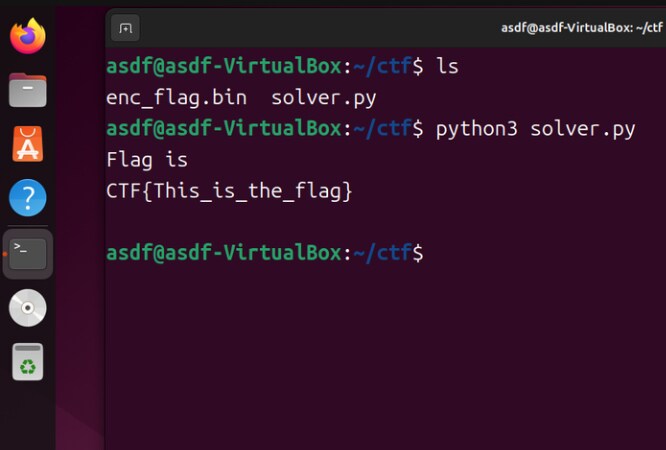Open Firefox from the dock
This screenshot has width=666, height=450.
pos(28,36)
